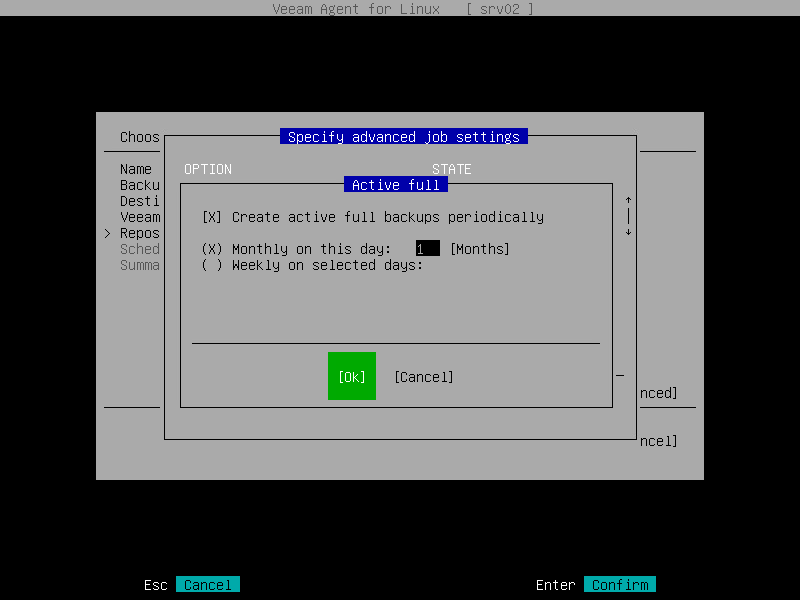The image size is (800, 600).
Task: Click the STATE column header
Action: 452,169
